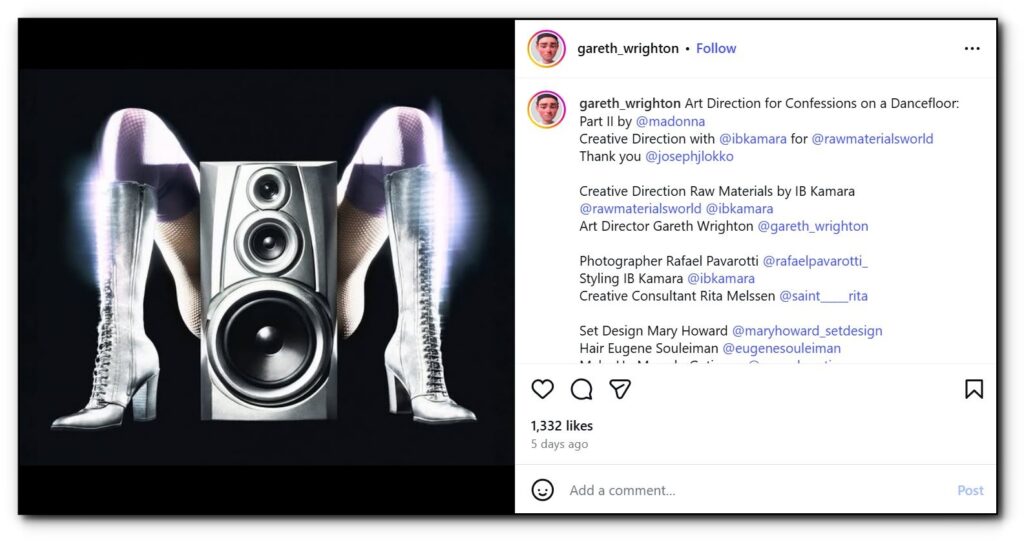Share the post using the paper plane icon
This screenshot has width=1024, height=541.
620,389
